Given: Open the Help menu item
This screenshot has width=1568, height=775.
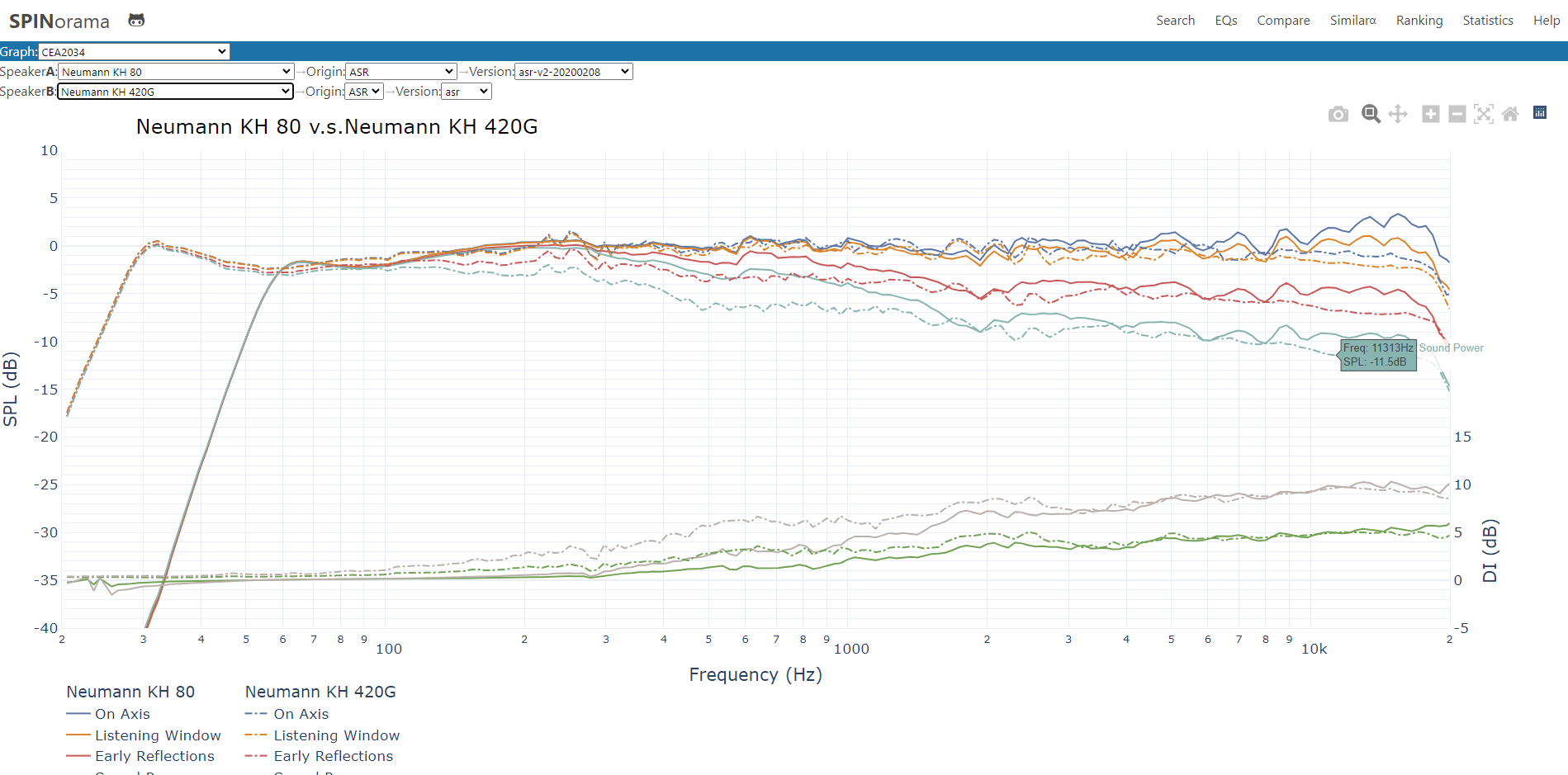Looking at the screenshot, I should tap(1547, 21).
